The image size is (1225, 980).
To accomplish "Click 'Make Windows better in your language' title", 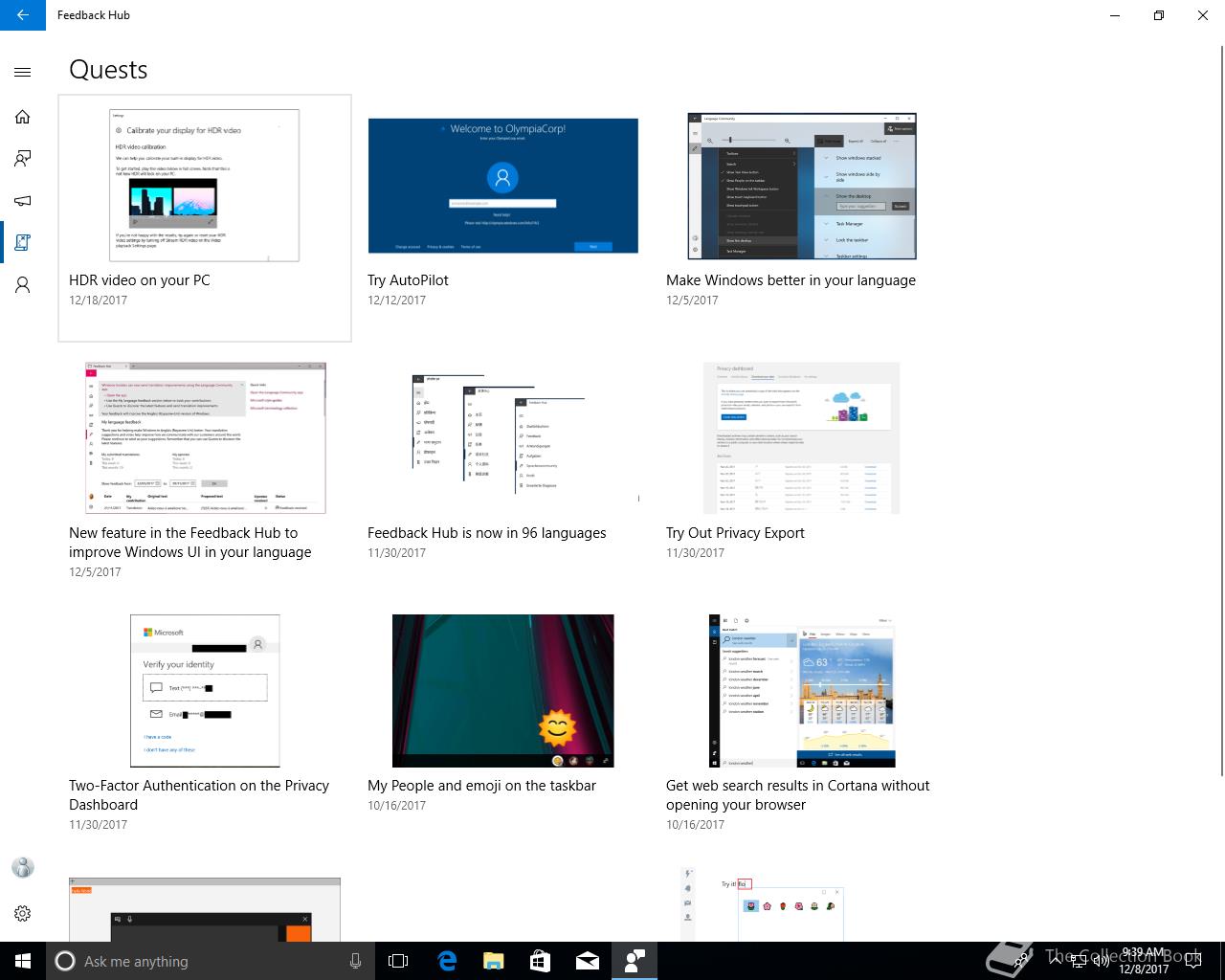I will click(x=791, y=280).
